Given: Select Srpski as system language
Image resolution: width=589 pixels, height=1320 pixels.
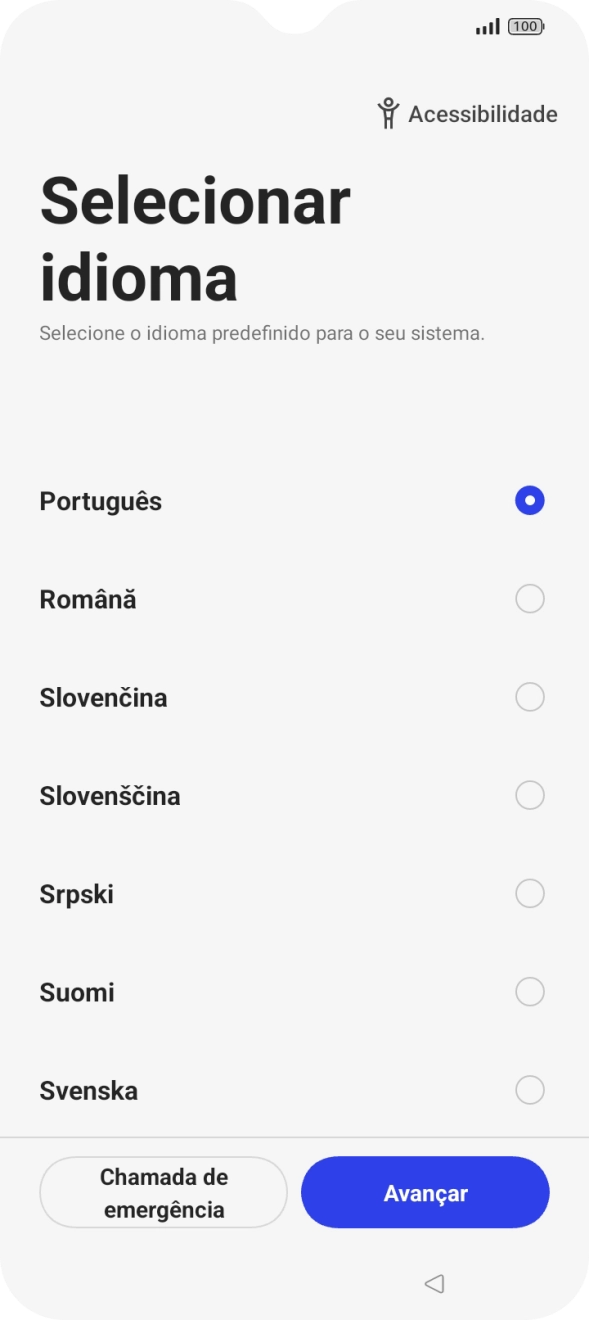Looking at the screenshot, I should (530, 893).
